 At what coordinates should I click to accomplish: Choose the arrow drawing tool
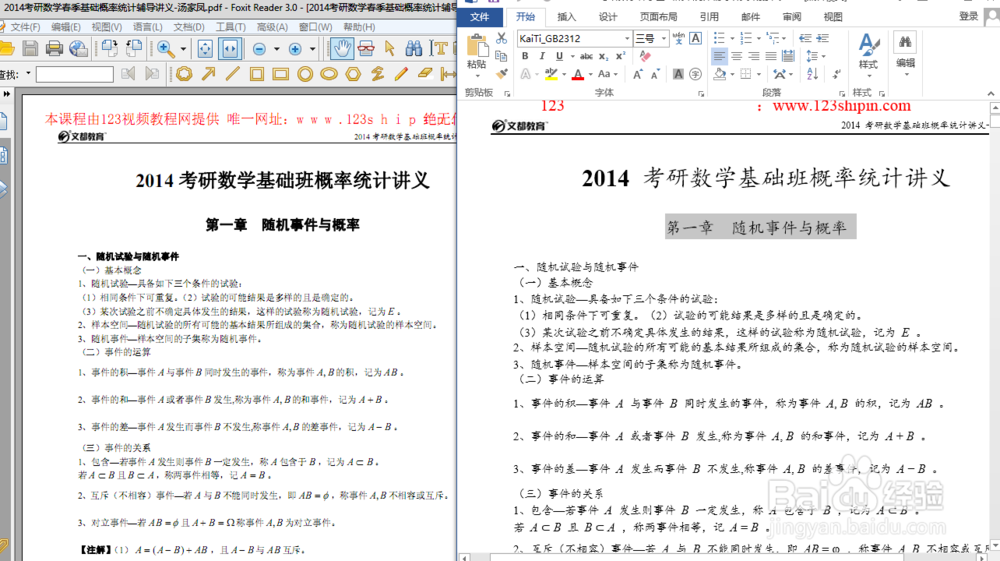tap(209, 74)
